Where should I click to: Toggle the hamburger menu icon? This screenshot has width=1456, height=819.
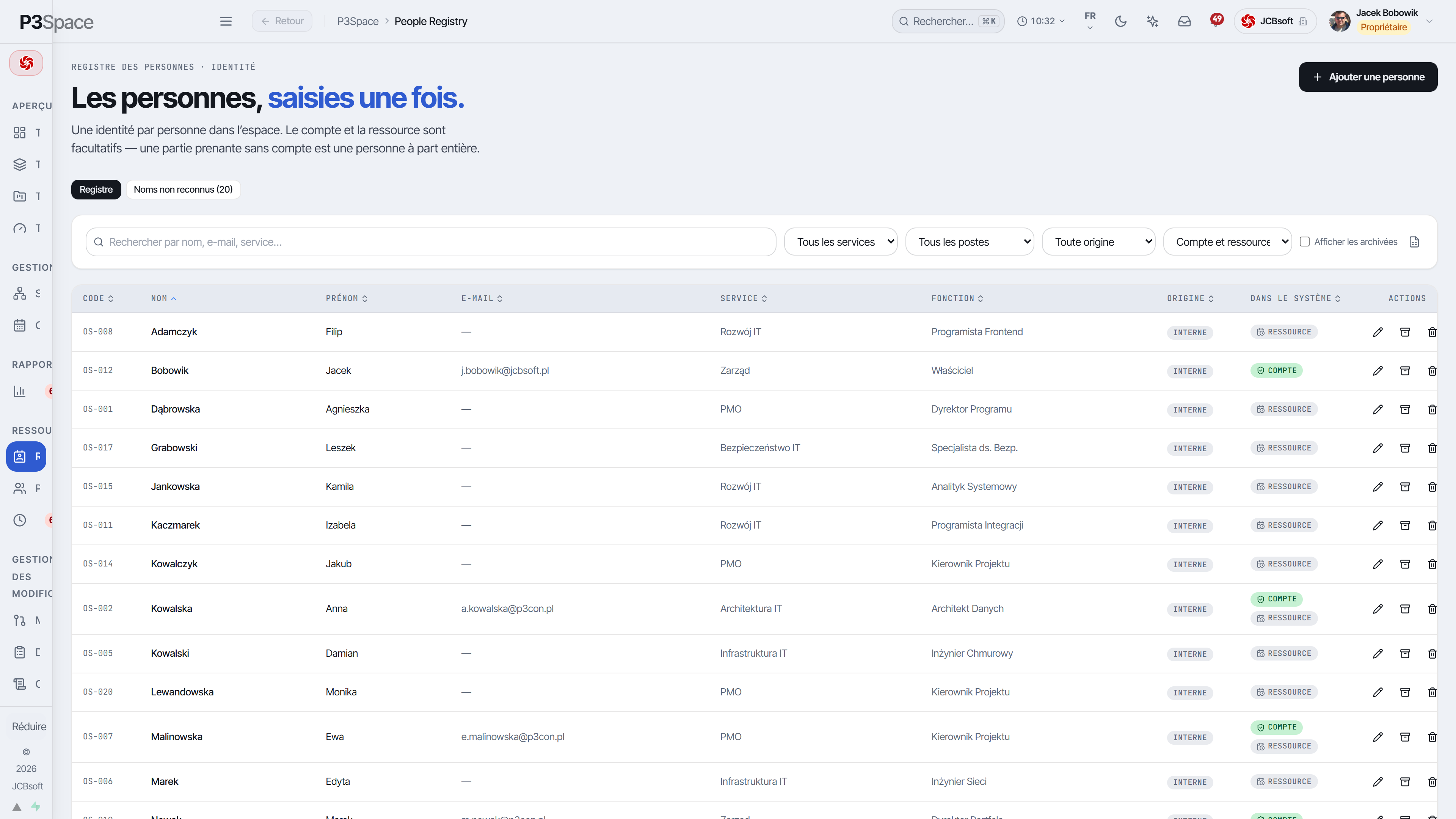226,21
